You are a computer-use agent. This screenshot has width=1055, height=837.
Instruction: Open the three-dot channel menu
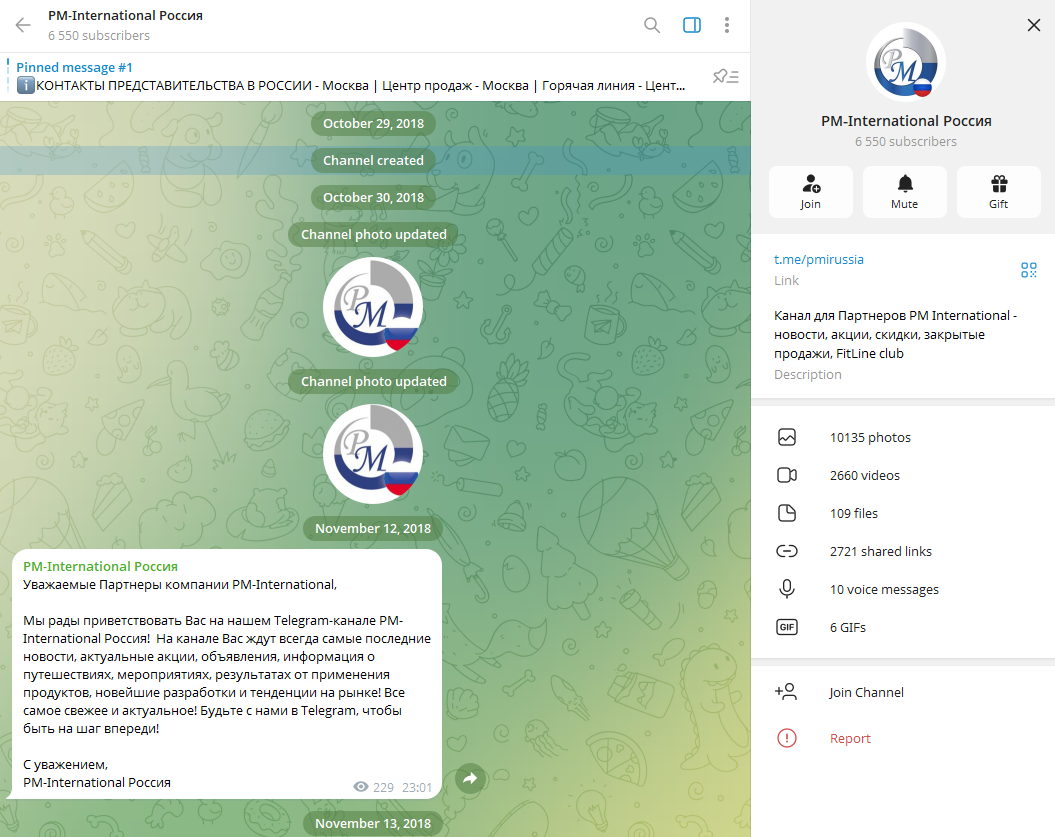[727, 25]
